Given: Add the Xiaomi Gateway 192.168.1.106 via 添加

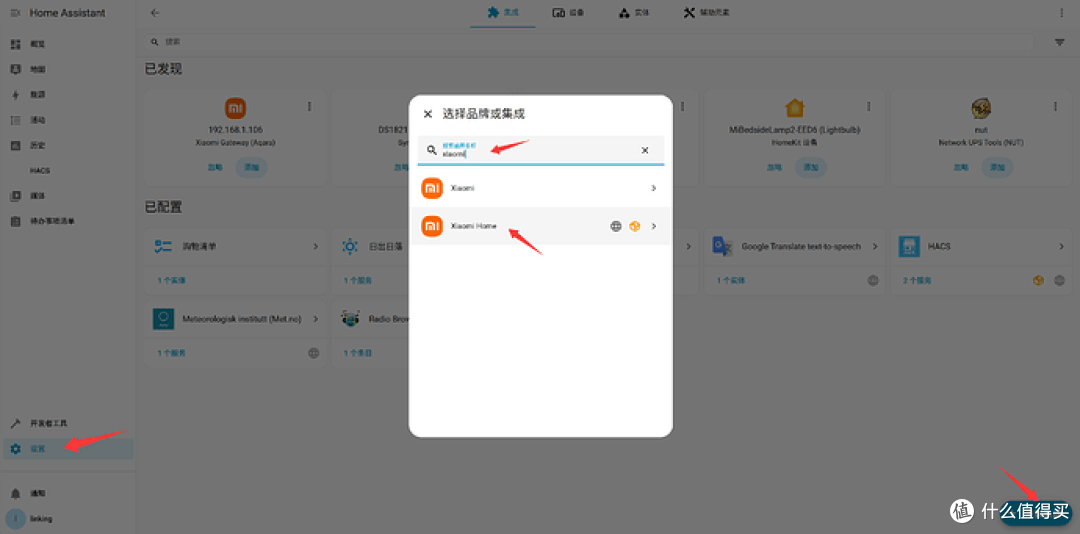Looking at the screenshot, I should tap(251, 167).
